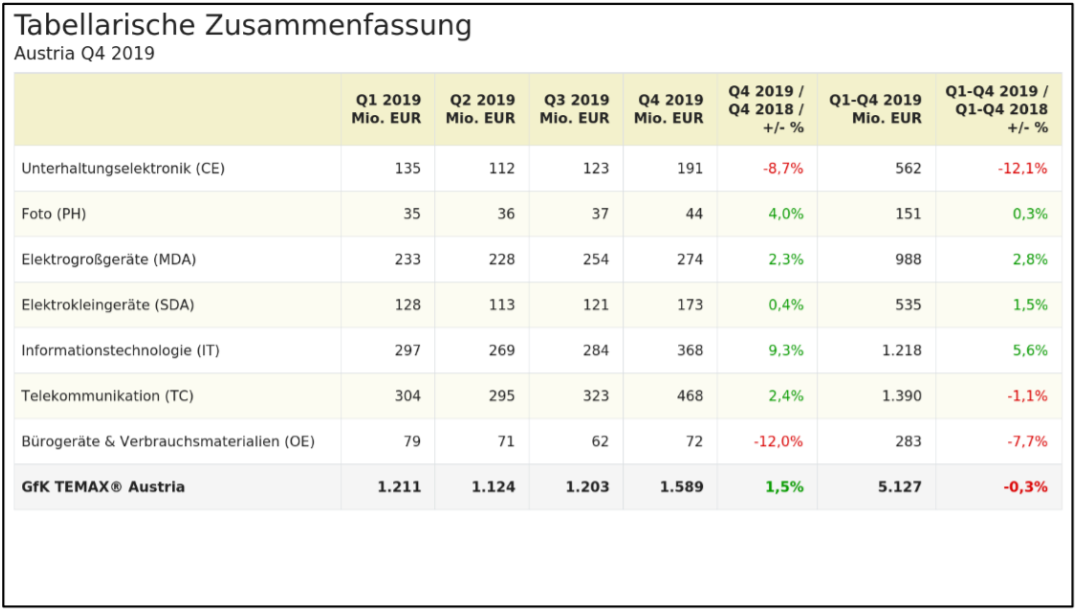Select 'Bürogeräte & Verbrauchsmaterialien (OE)' row label

tap(168, 441)
